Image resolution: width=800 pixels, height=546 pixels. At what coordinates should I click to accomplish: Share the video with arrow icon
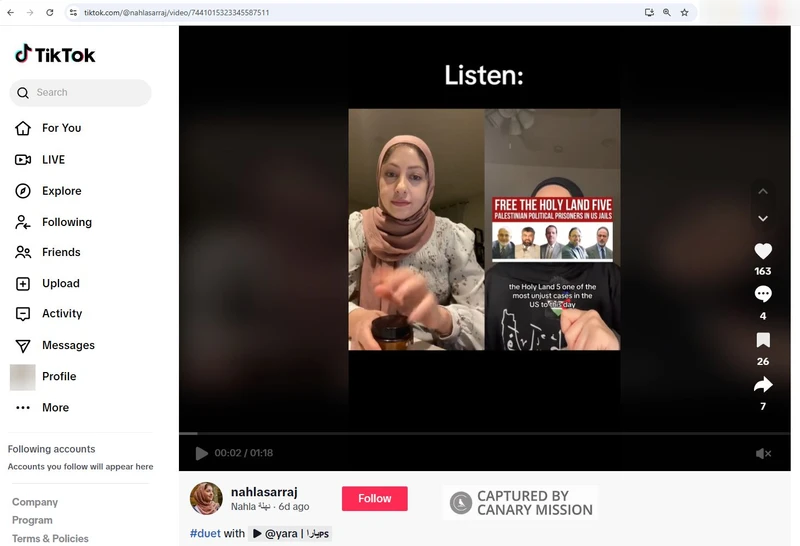(x=763, y=385)
